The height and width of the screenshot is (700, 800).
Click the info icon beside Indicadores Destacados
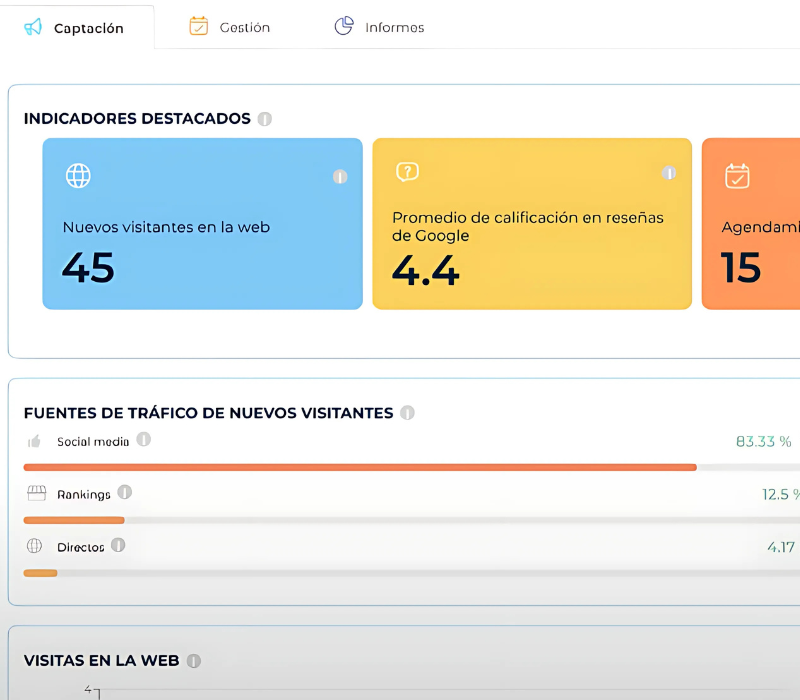click(x=264, y=119)
